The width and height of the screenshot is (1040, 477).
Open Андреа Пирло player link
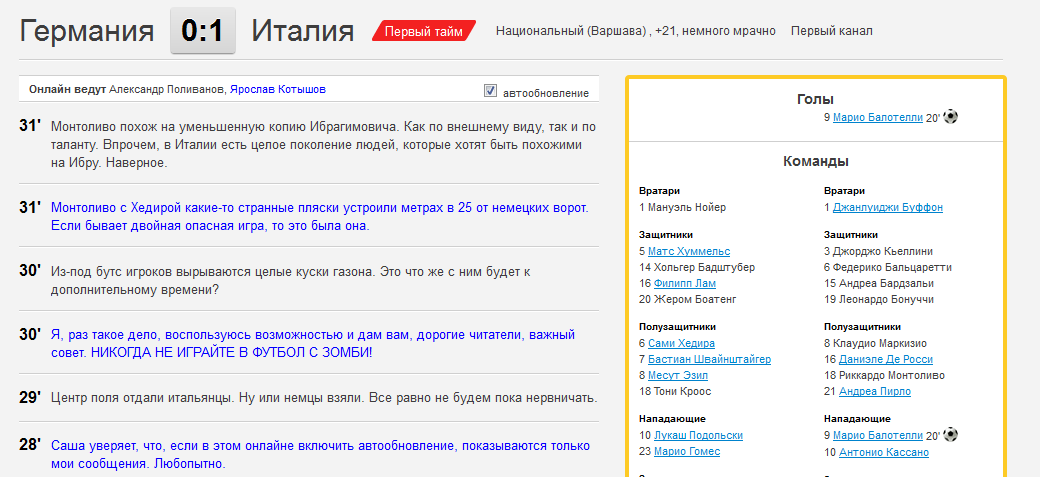pyautogui.click(x=875, y=391)
